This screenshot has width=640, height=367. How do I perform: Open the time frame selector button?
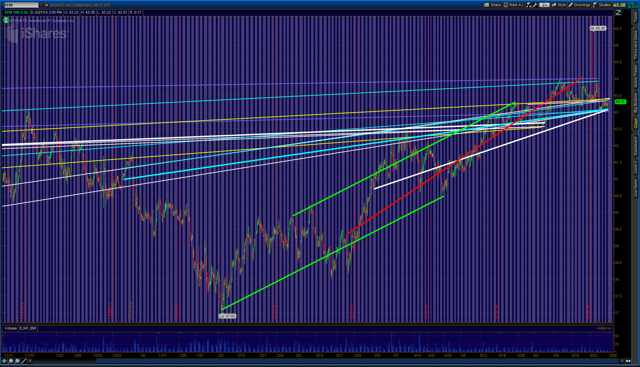544,5
